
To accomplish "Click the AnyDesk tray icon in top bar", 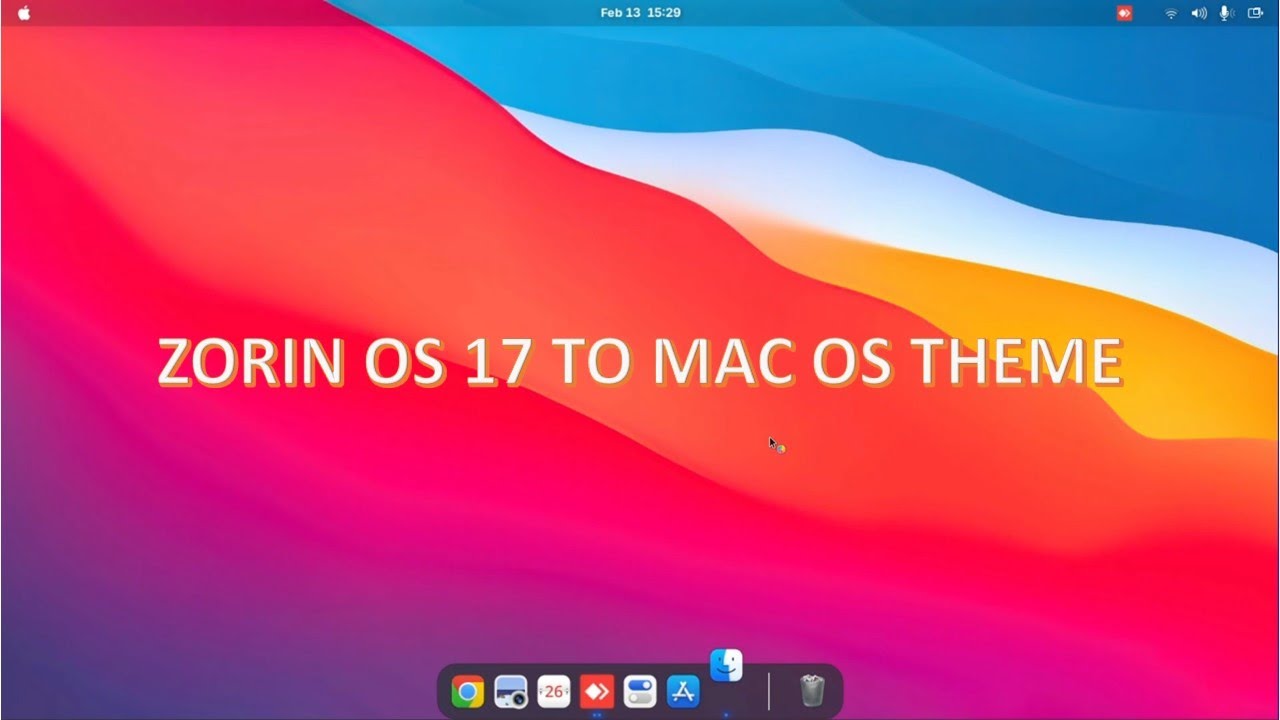I will point(1125,13).
